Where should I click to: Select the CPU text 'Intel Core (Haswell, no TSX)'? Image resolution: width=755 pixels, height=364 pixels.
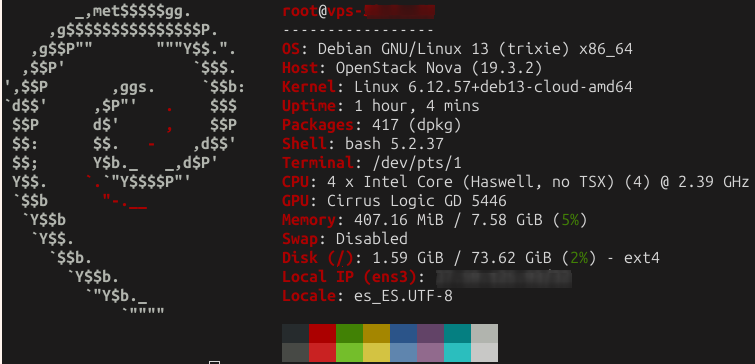(489, 182)
